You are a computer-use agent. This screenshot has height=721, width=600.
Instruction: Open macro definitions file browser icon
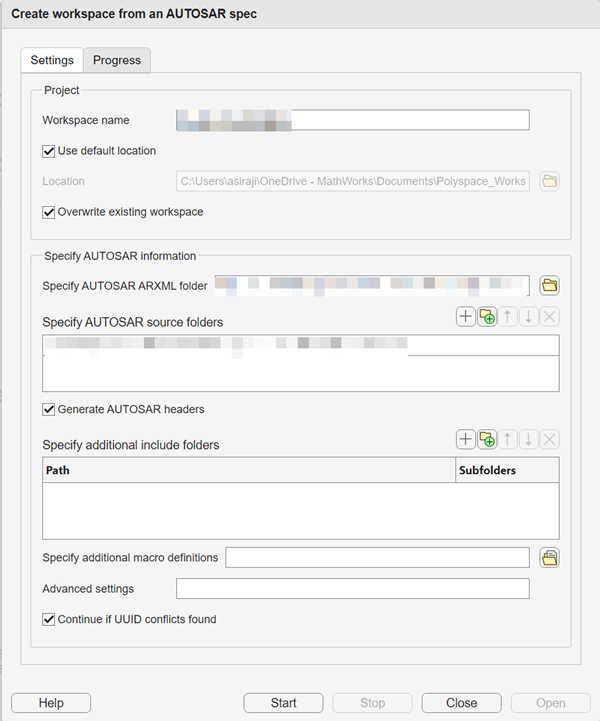(x=549, y=558)
